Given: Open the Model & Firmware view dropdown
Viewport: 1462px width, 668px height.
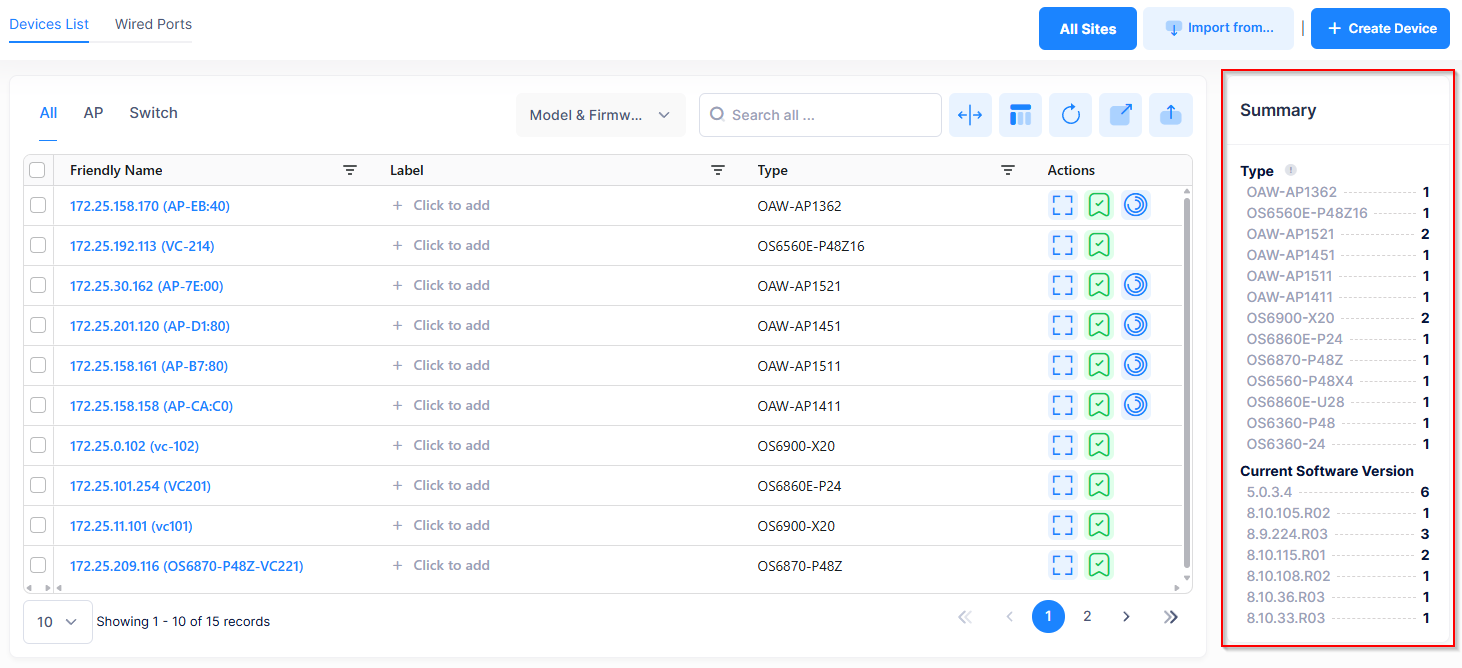Looking at the screenshot, I should (x=600, y=115).
